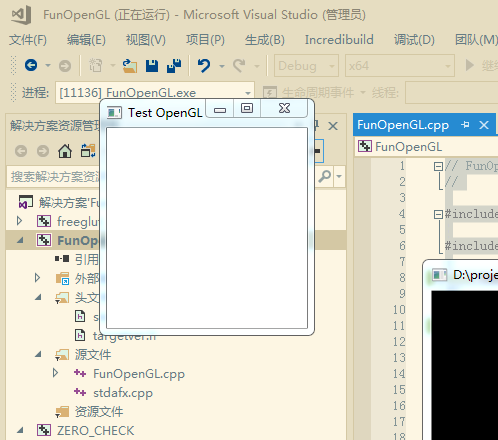This screenshot has height=440, width=498.
Task: Click the Navigate Forward arrow in toolbar
Action: pyautogui.click(x=65, y=66)
